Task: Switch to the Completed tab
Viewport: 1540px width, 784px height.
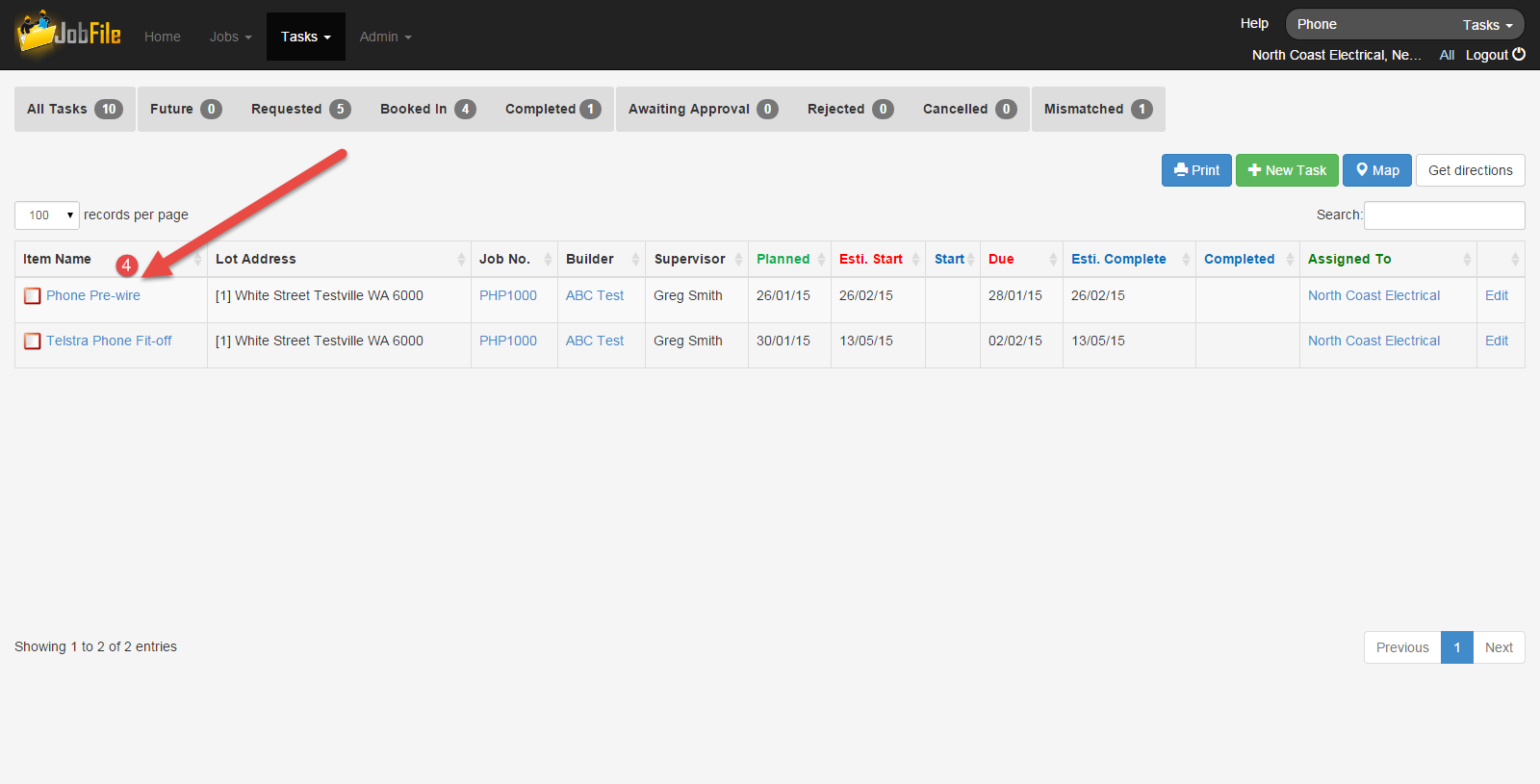Action: tap(552, 109)
